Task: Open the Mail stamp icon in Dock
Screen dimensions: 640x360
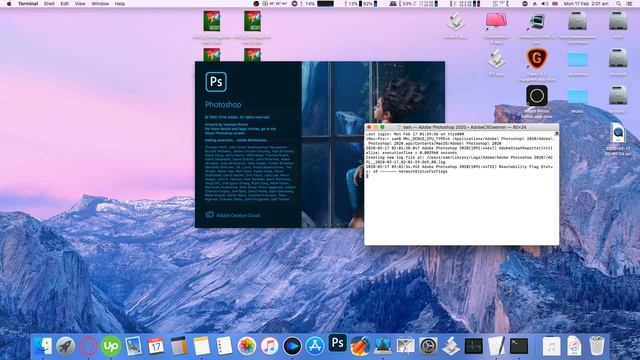Action: (x=133, y=346)
